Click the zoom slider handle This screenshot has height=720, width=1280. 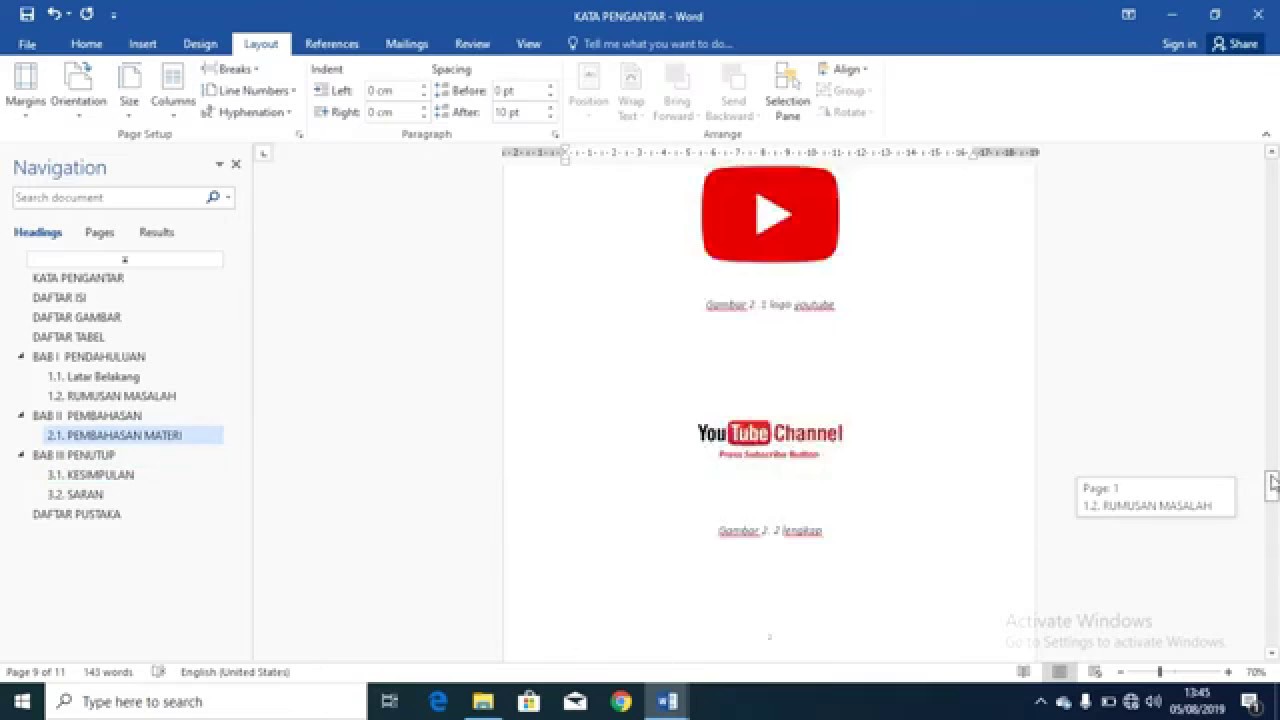[x=1159, y=672]
